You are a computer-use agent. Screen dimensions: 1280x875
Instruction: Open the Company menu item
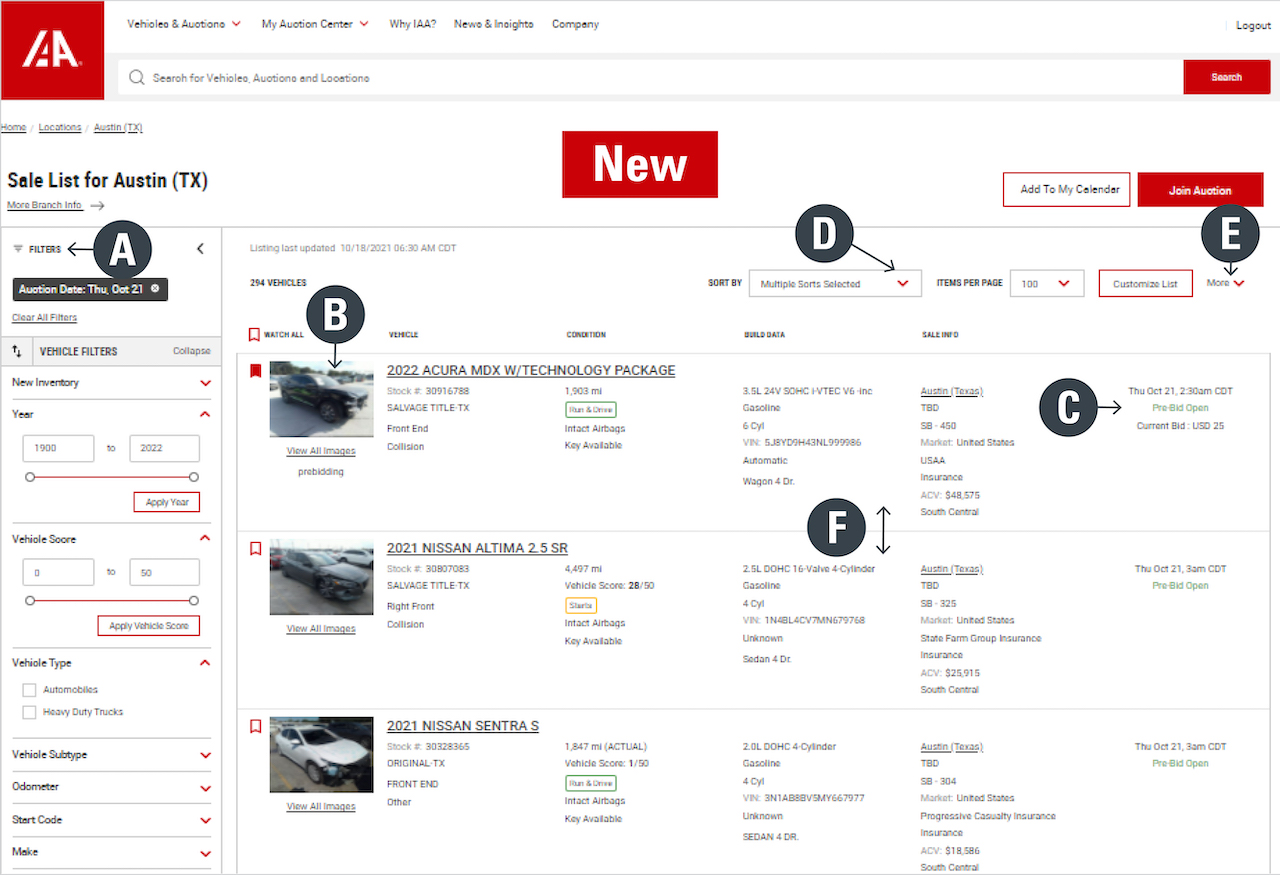(575, 24)
